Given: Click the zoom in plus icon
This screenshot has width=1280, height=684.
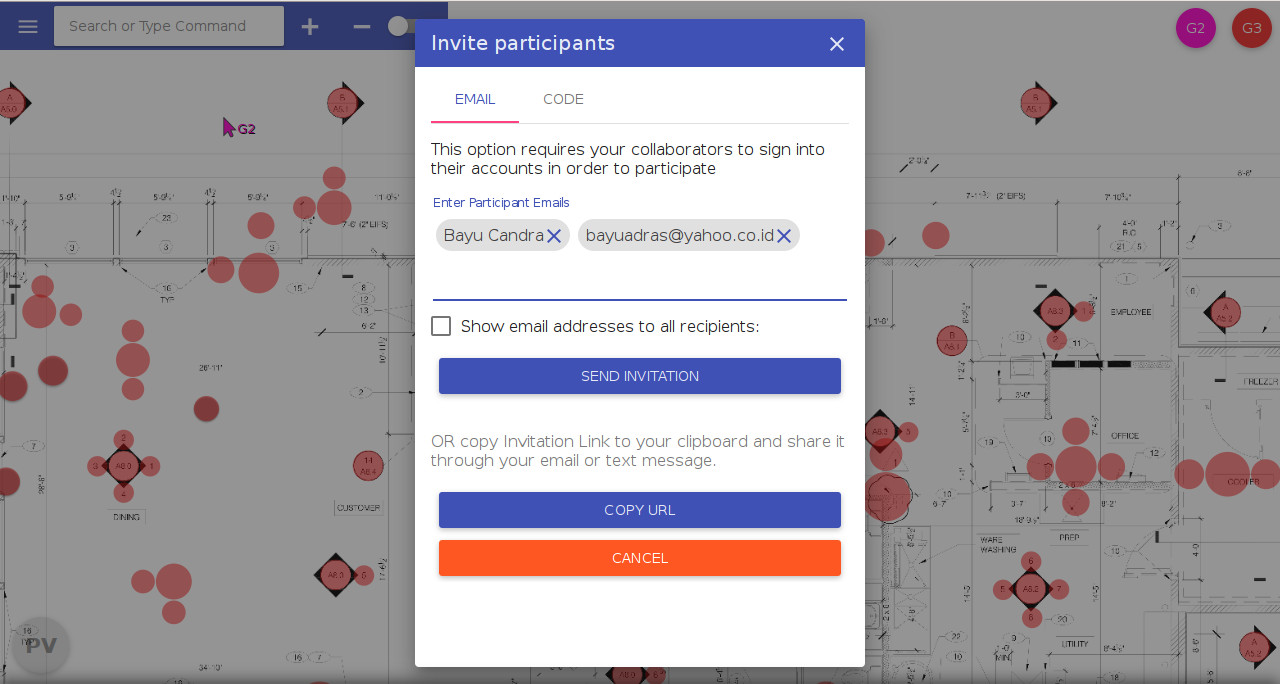Looking at the screenshot, I should click(x=310, y=26).
